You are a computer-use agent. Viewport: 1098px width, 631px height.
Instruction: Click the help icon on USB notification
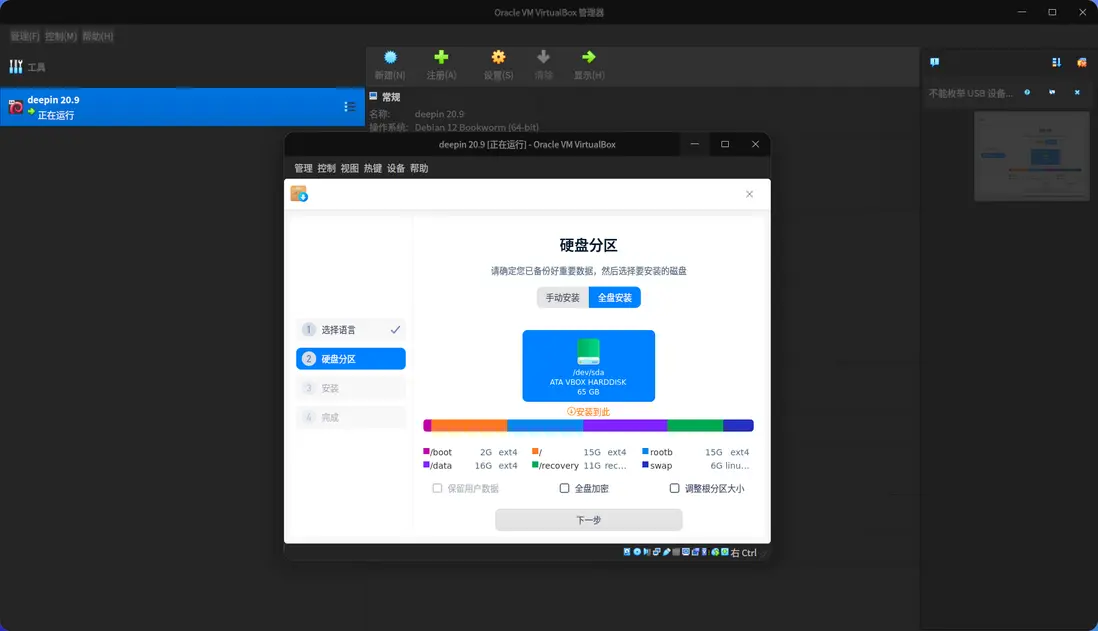(1027, 92)
